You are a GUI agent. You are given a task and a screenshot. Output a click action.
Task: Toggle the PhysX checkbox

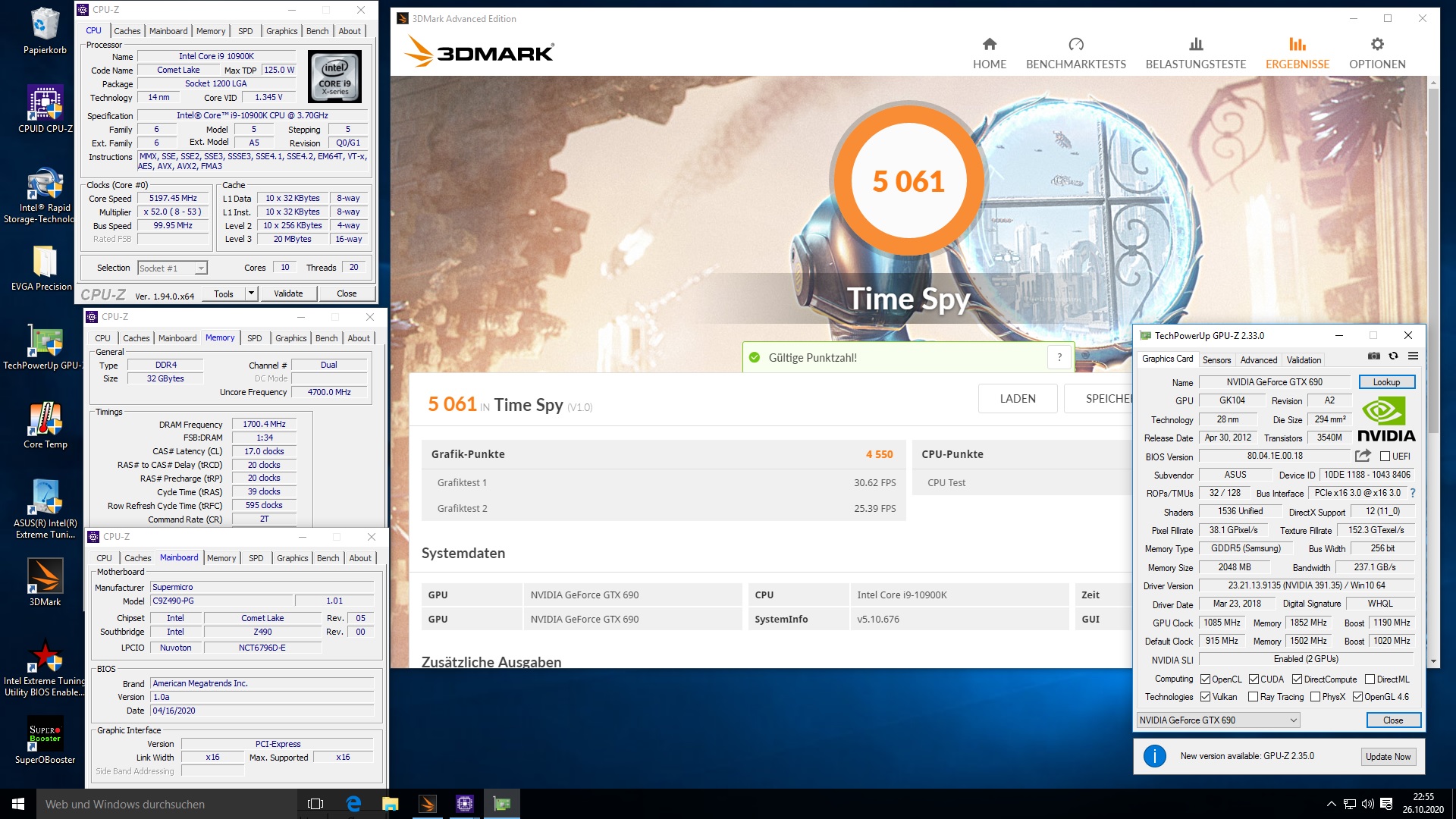1316,697
